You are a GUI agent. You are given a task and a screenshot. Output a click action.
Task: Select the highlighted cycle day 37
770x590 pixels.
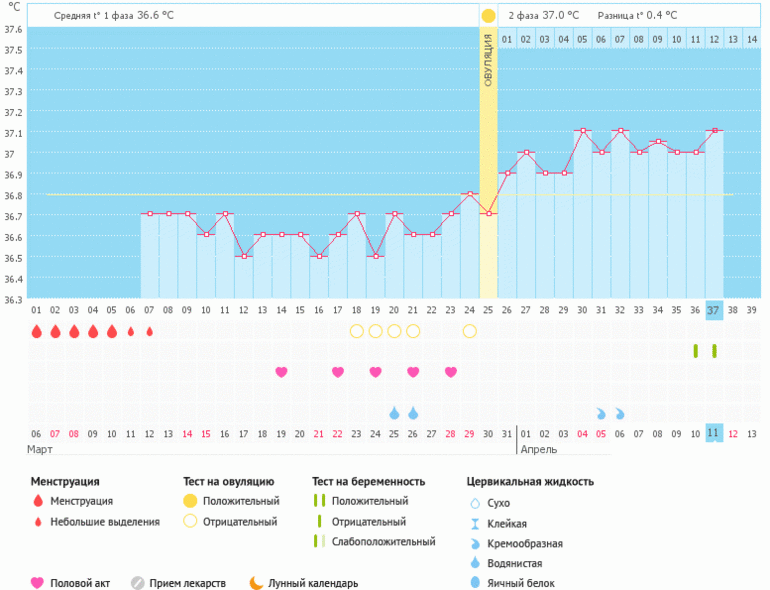tap(713, 310)
